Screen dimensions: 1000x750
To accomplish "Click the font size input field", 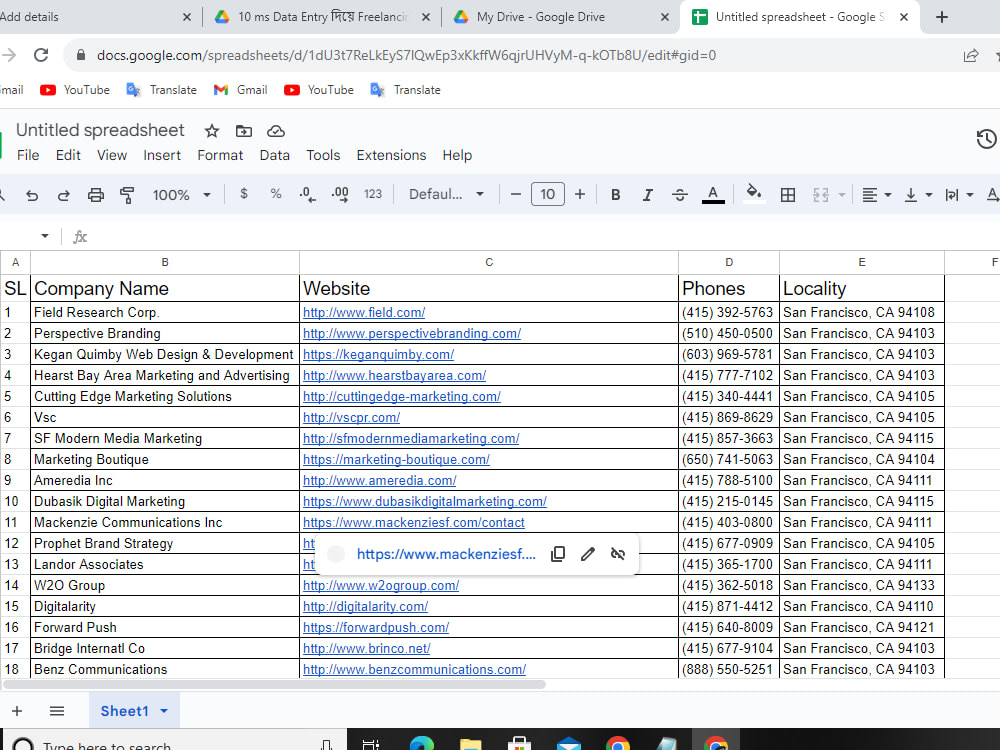I will (547, 194).
